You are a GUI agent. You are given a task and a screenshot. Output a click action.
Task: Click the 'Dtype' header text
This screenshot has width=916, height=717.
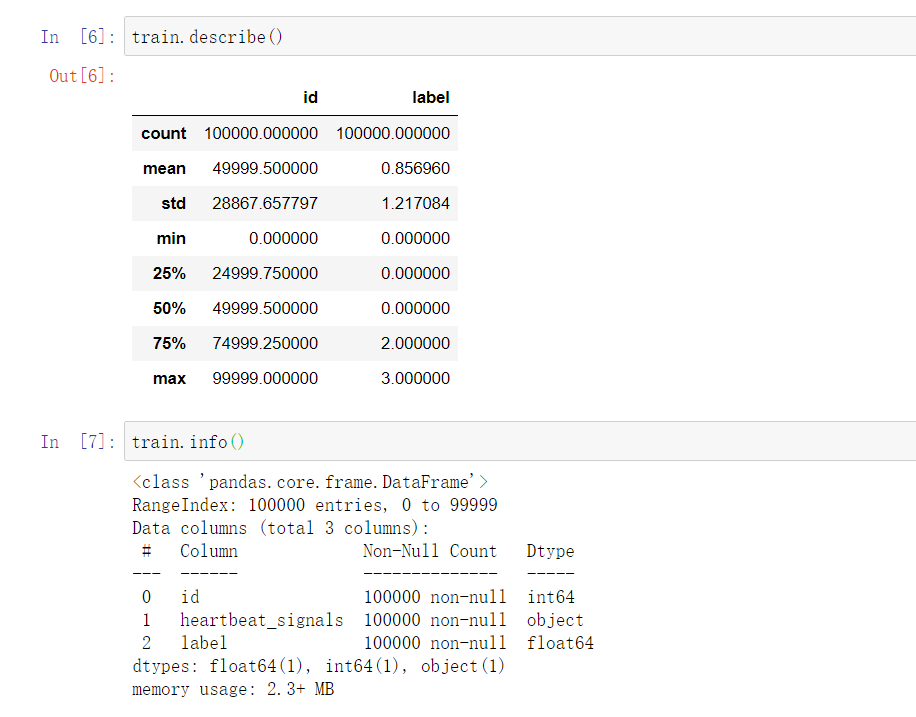click(x=550, y=551)
